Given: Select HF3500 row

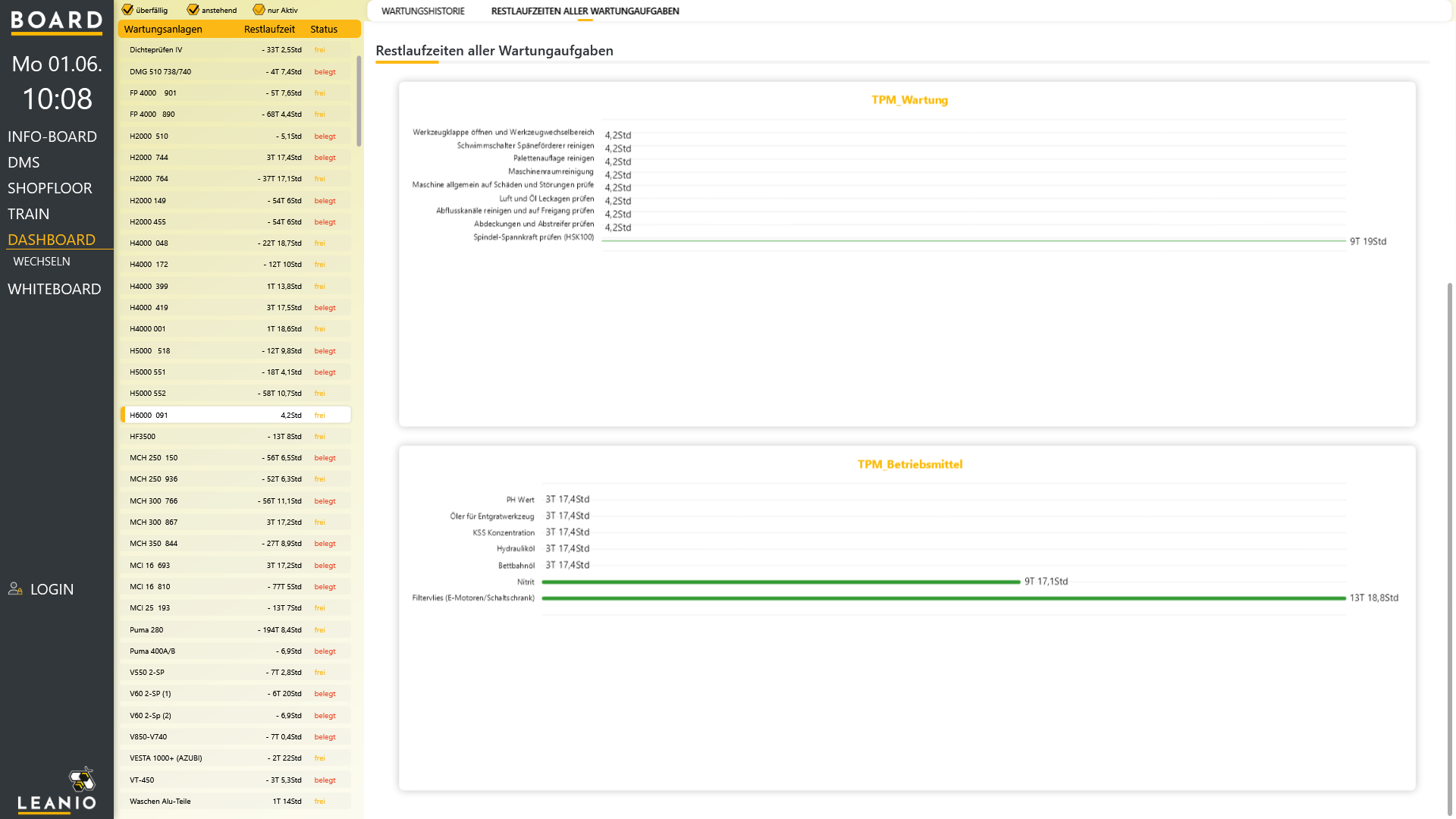Looking at the screenshot, I should tap(235, 437).
